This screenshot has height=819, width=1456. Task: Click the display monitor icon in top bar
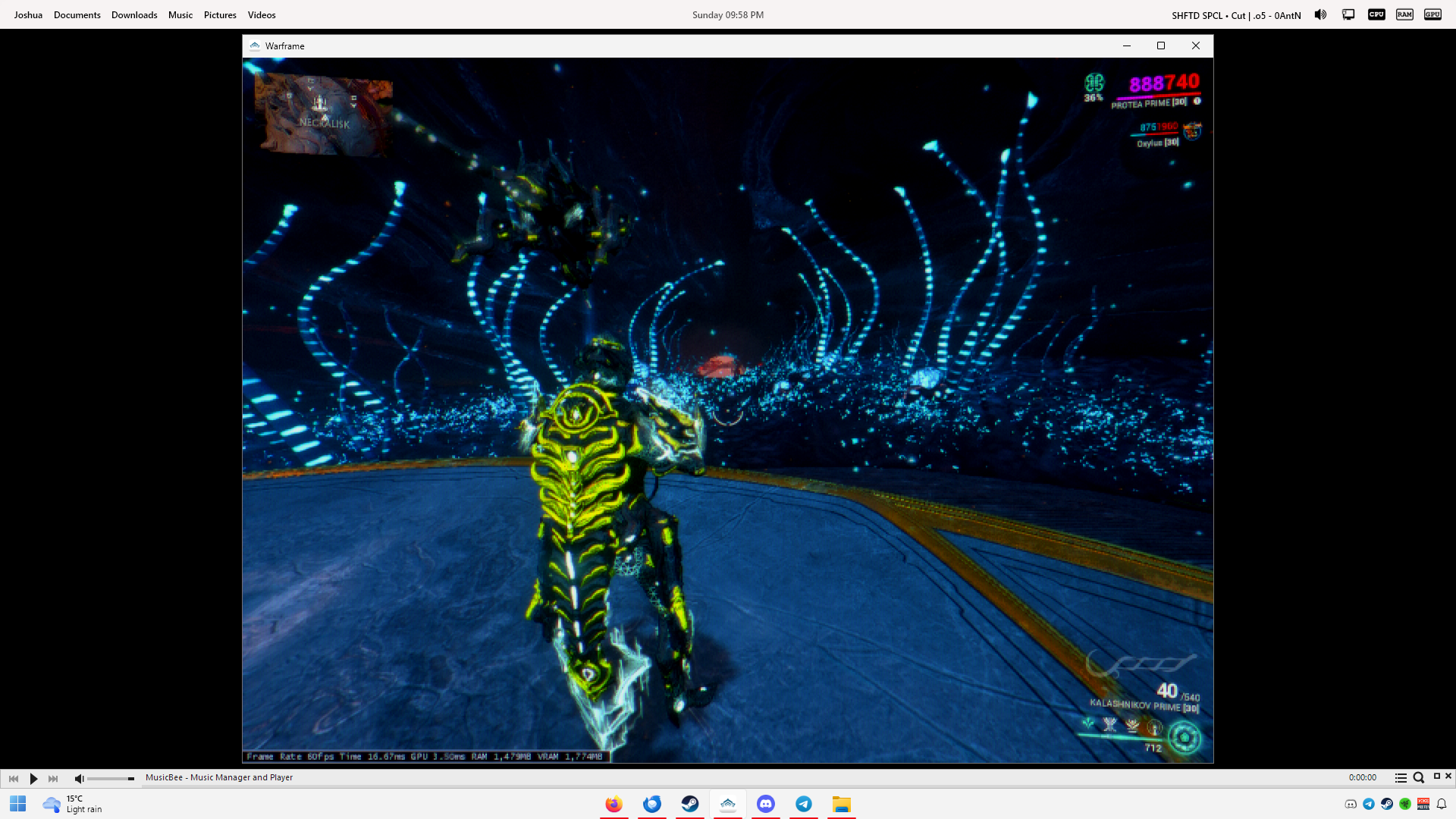pos(1348,14)
